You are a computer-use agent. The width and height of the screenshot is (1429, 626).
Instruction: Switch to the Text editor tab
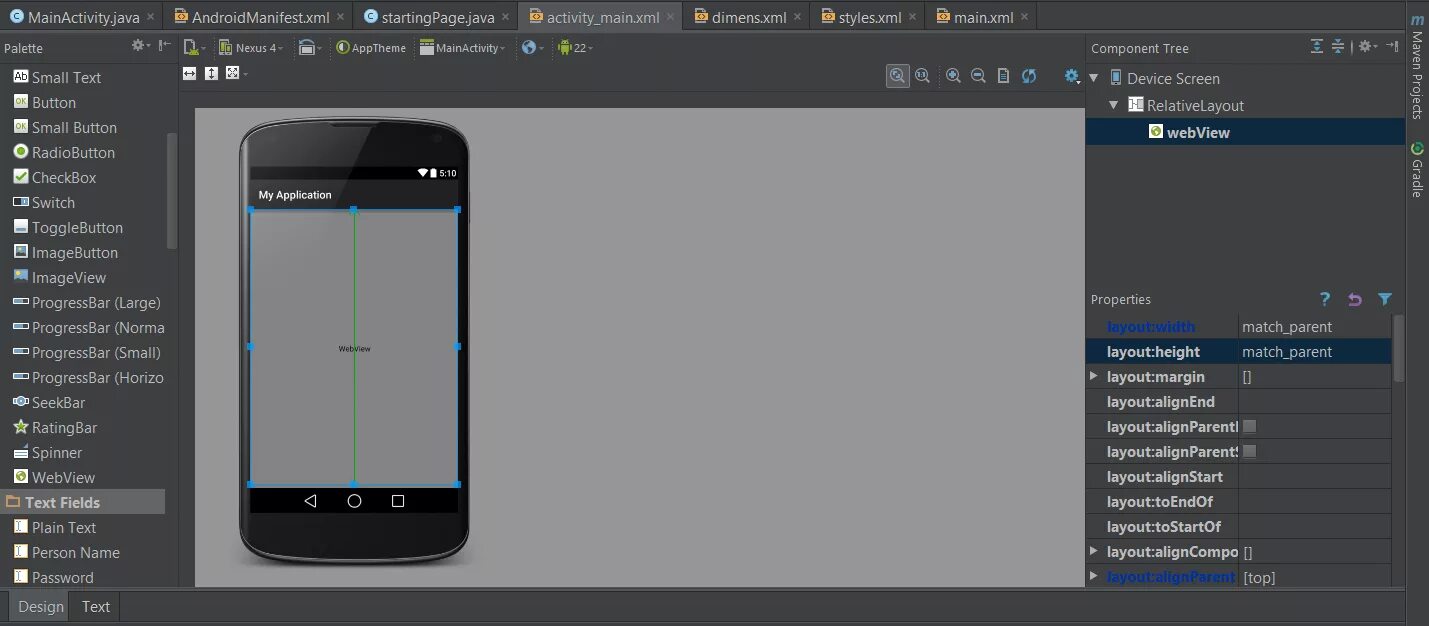tap(96, 606)
